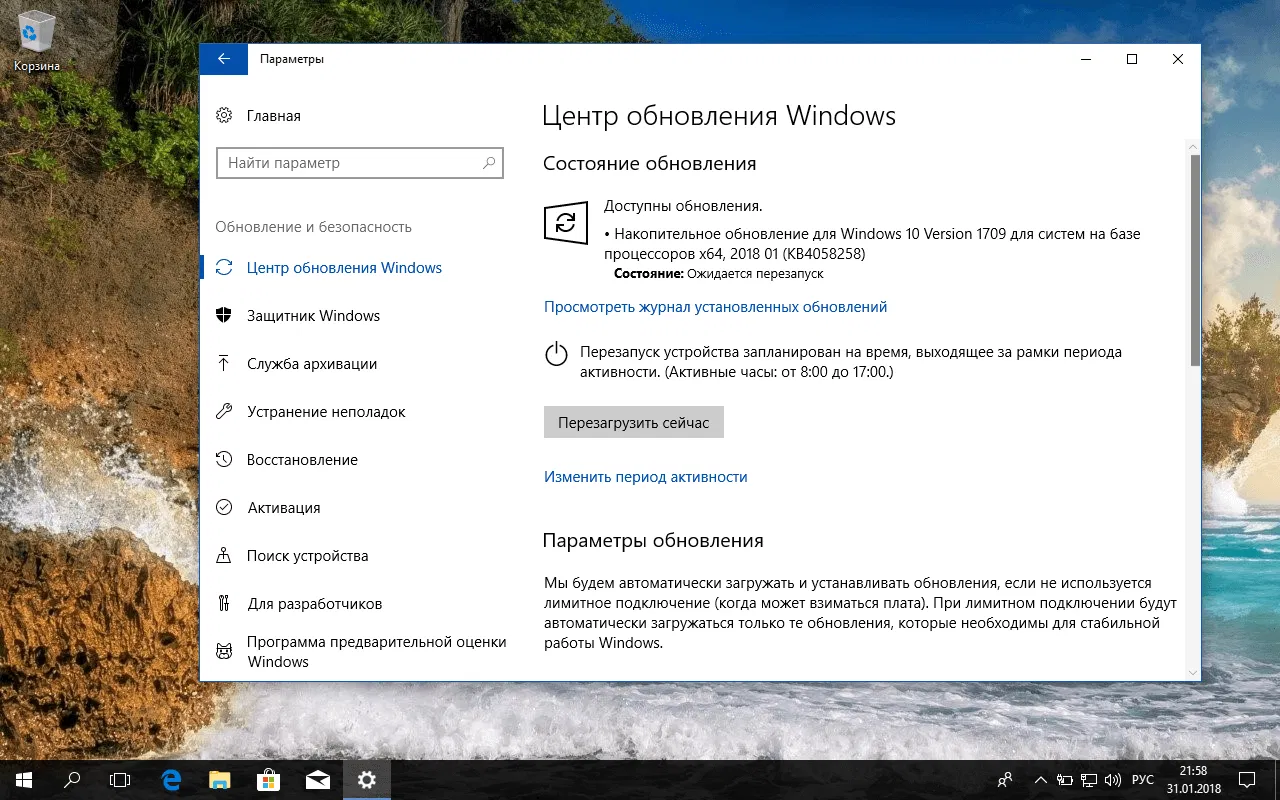
Task: Click the Состояние обновления heading
Action: (x=649, y=163)
